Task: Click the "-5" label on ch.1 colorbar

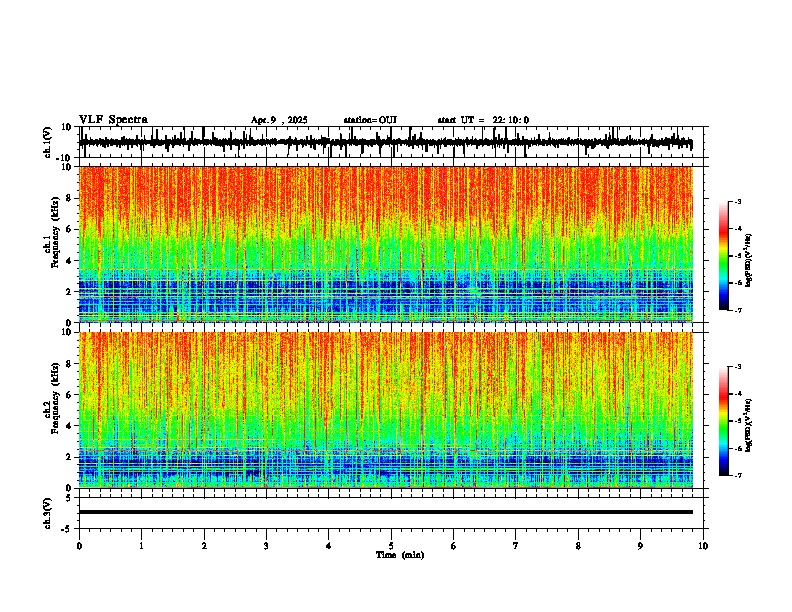Action: [737, 256]
